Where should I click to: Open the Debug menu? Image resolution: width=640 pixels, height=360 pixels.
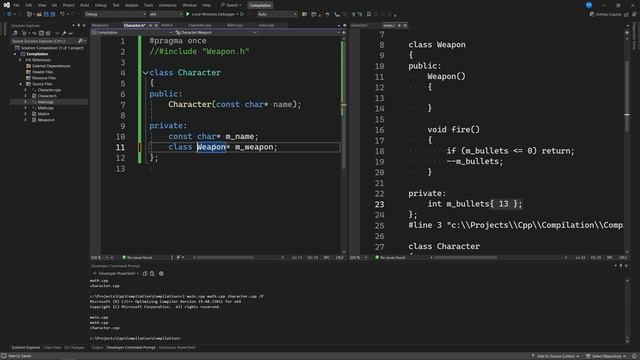tap(100, 5)
